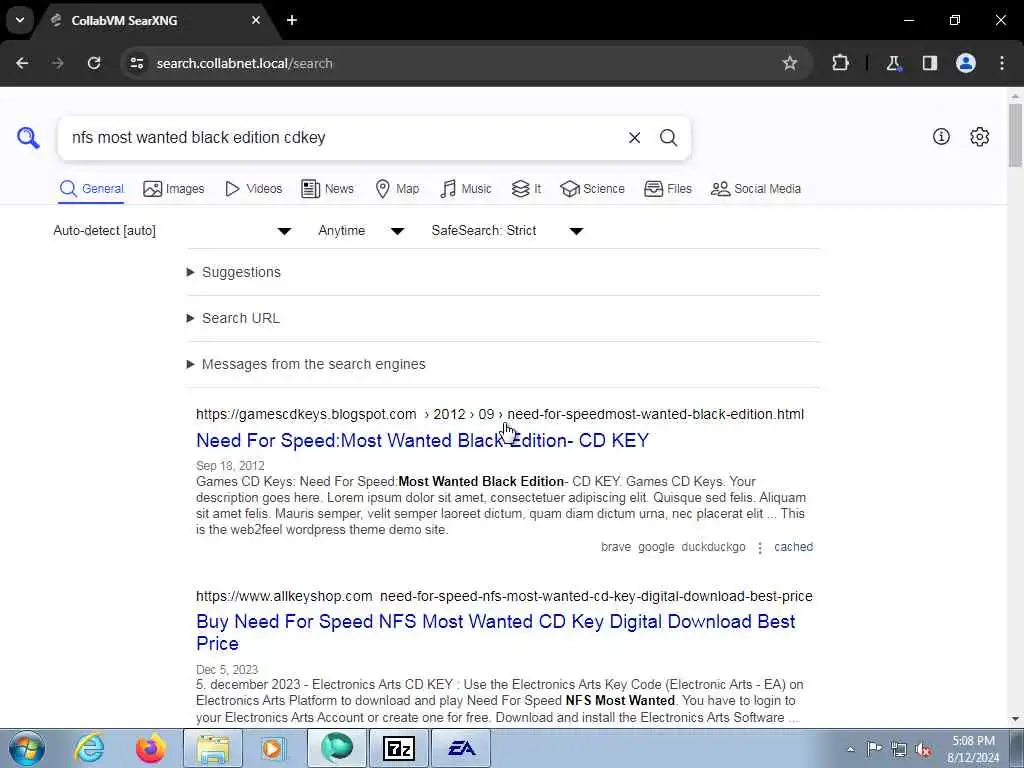View site information icon in address bar

(136, 63)
